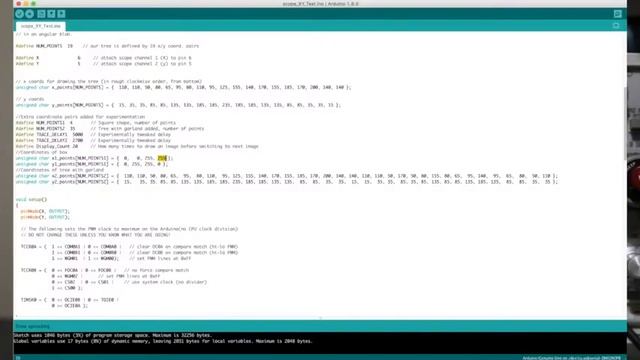Click the x_points[NUM_POINTS] array line
The width and height of the screenshot is (640, 360).
183,87
